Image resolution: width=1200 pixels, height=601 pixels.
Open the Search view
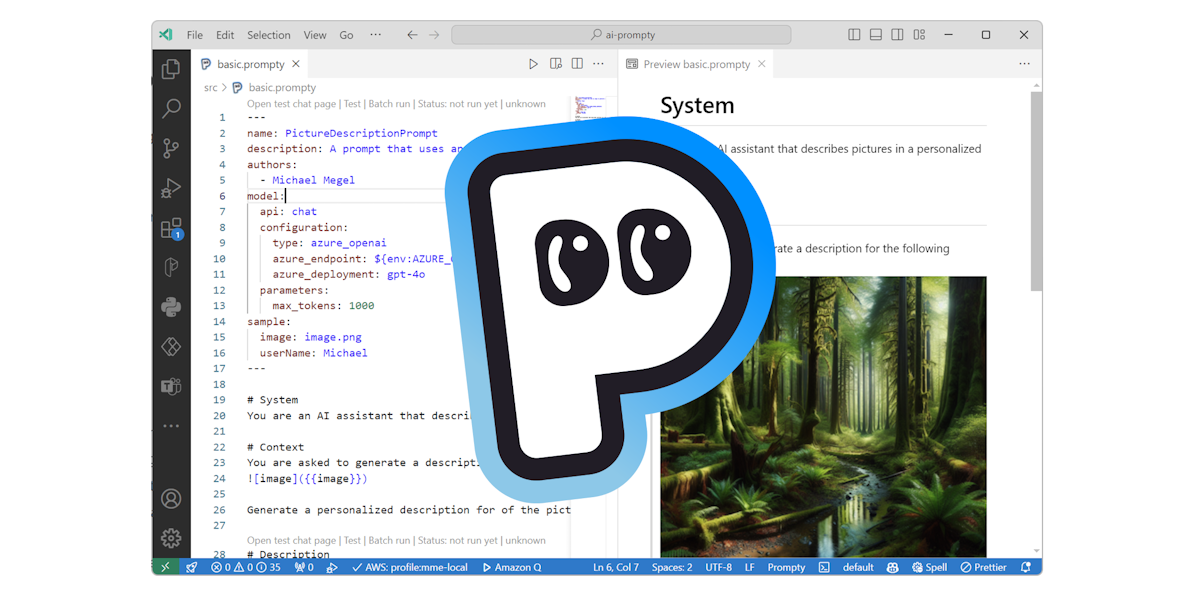pos(170,108)
